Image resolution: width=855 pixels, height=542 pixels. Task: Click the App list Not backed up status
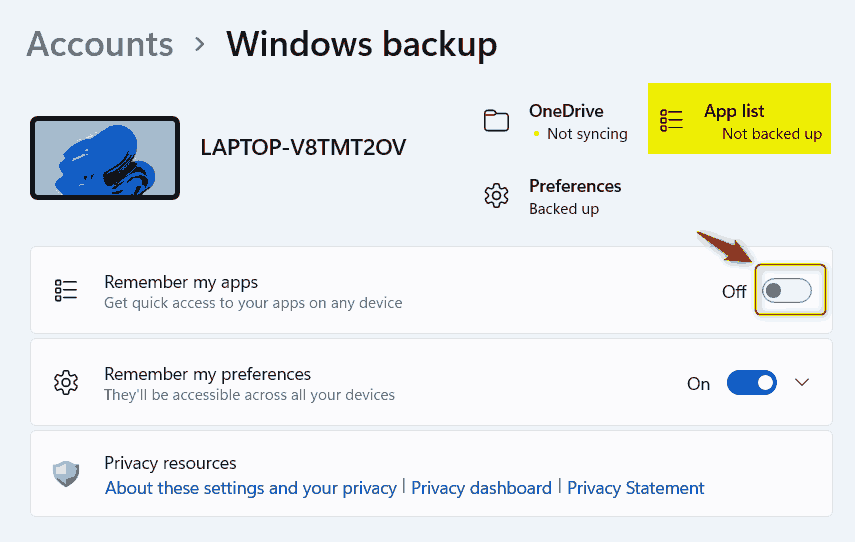click(x=772, y=134)
